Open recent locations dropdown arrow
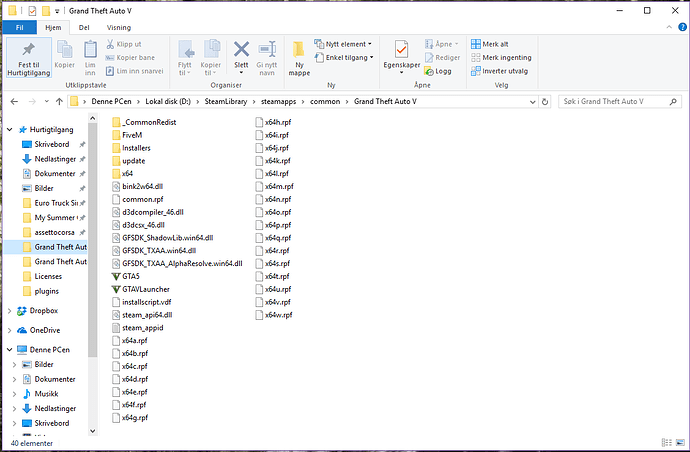 (x=46, y=102)
